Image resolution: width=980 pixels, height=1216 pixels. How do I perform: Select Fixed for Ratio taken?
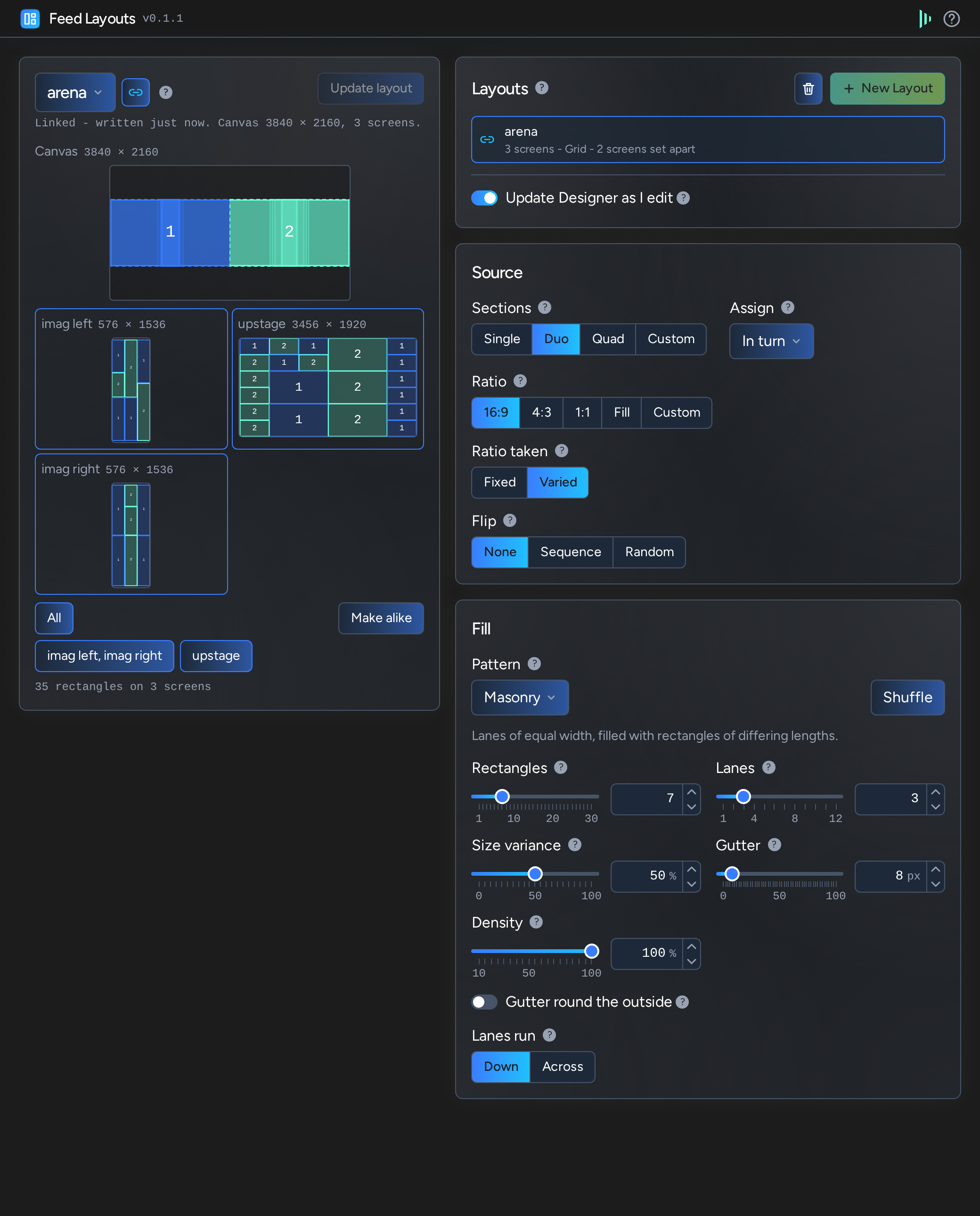click(x=499, y=482)
